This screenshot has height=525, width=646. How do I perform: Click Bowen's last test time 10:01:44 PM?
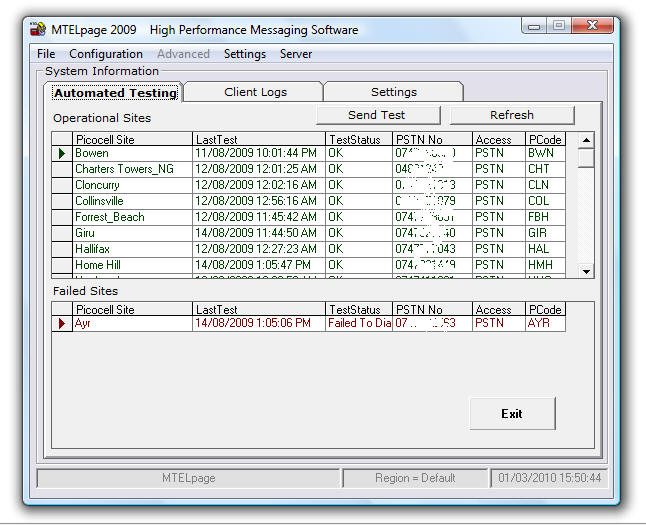pyautogui.click(x=259, y=153)
